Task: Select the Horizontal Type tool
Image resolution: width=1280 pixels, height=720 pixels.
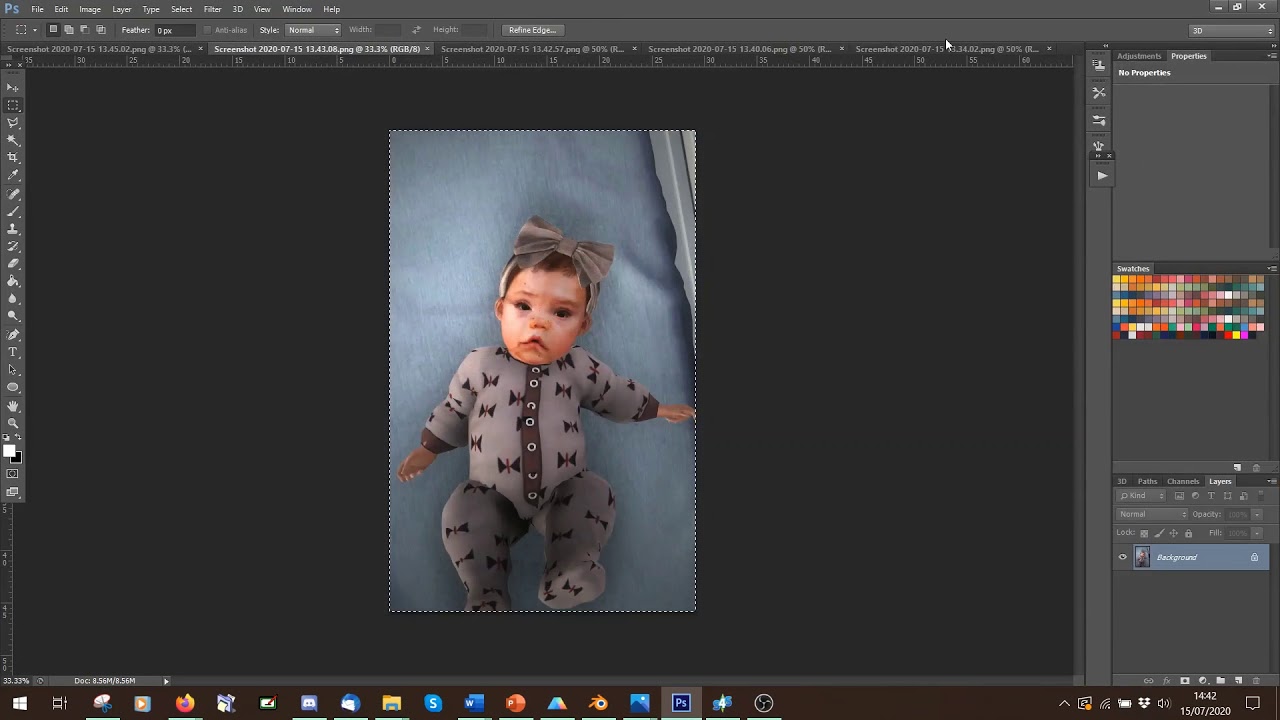Action: (13, 352)
